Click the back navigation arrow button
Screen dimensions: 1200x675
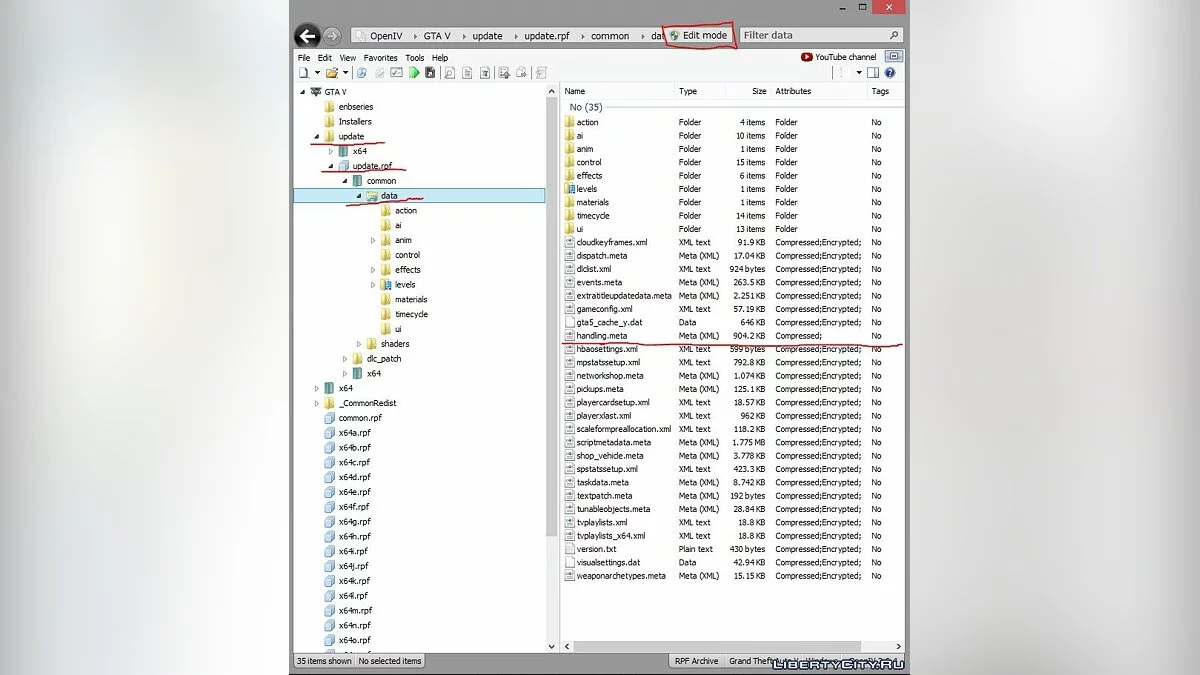307,36
